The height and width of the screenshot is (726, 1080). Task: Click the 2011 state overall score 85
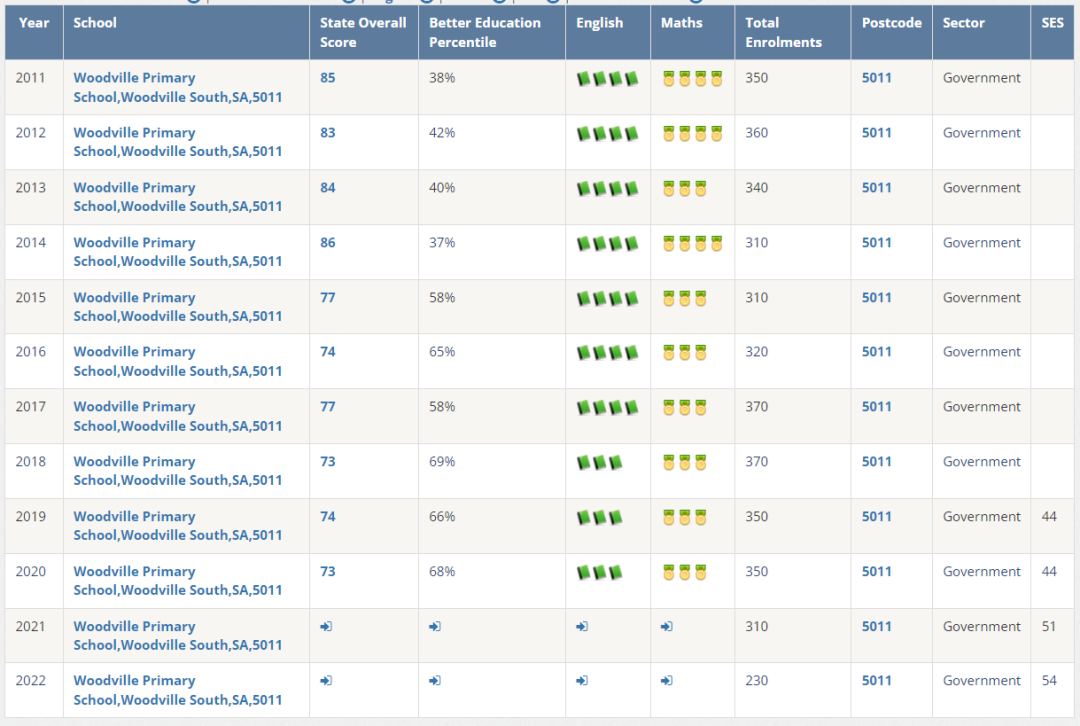click(327, 78)
